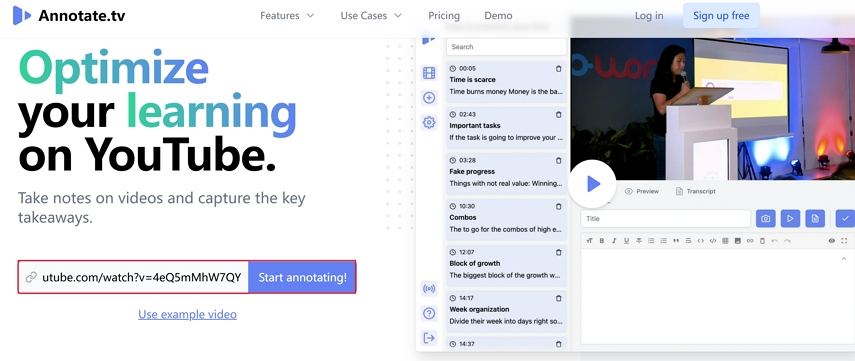
Task: Open the Pricing page
Action: point(444,16)
